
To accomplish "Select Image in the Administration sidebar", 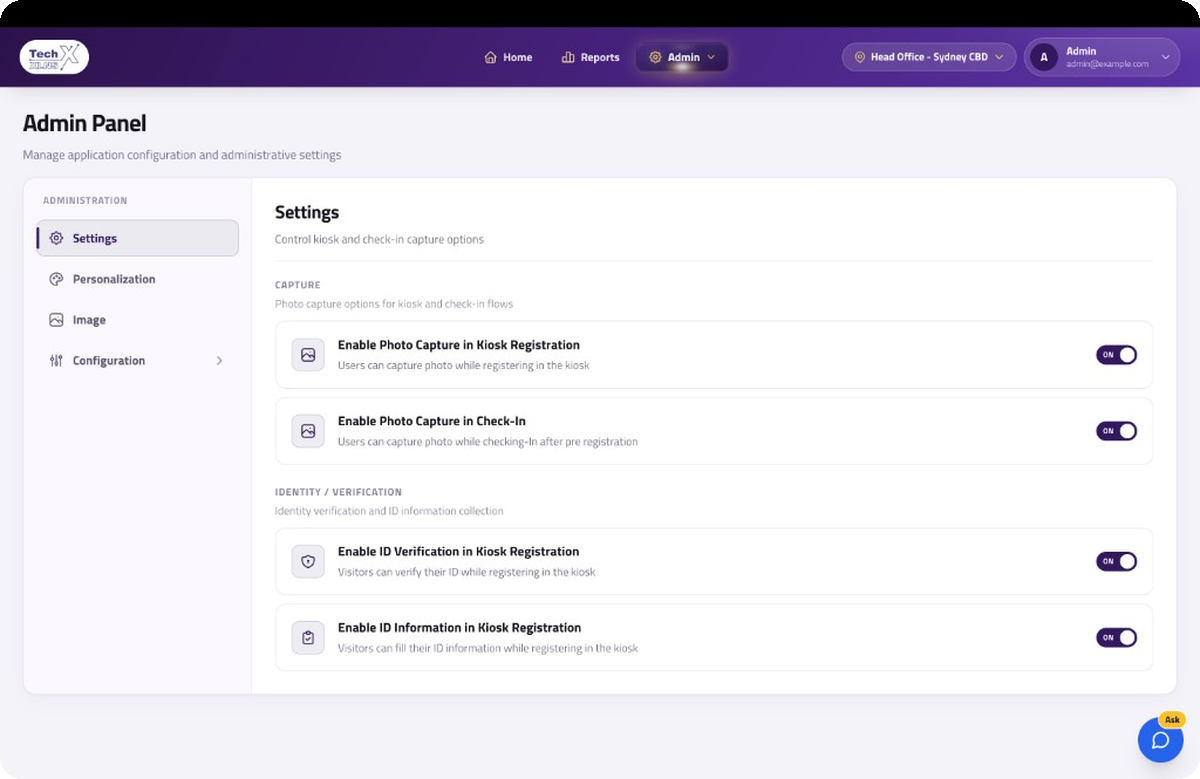I will click(138, 320).
